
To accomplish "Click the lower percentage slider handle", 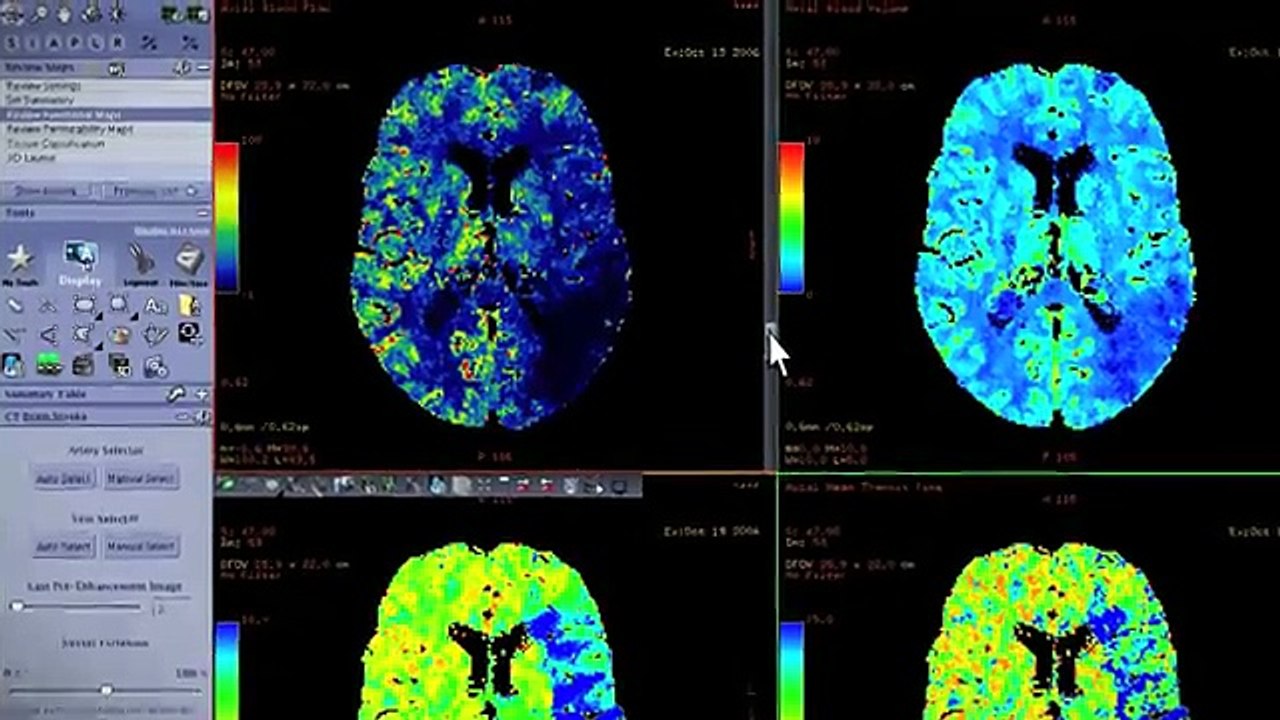I will tap(107, 690).
